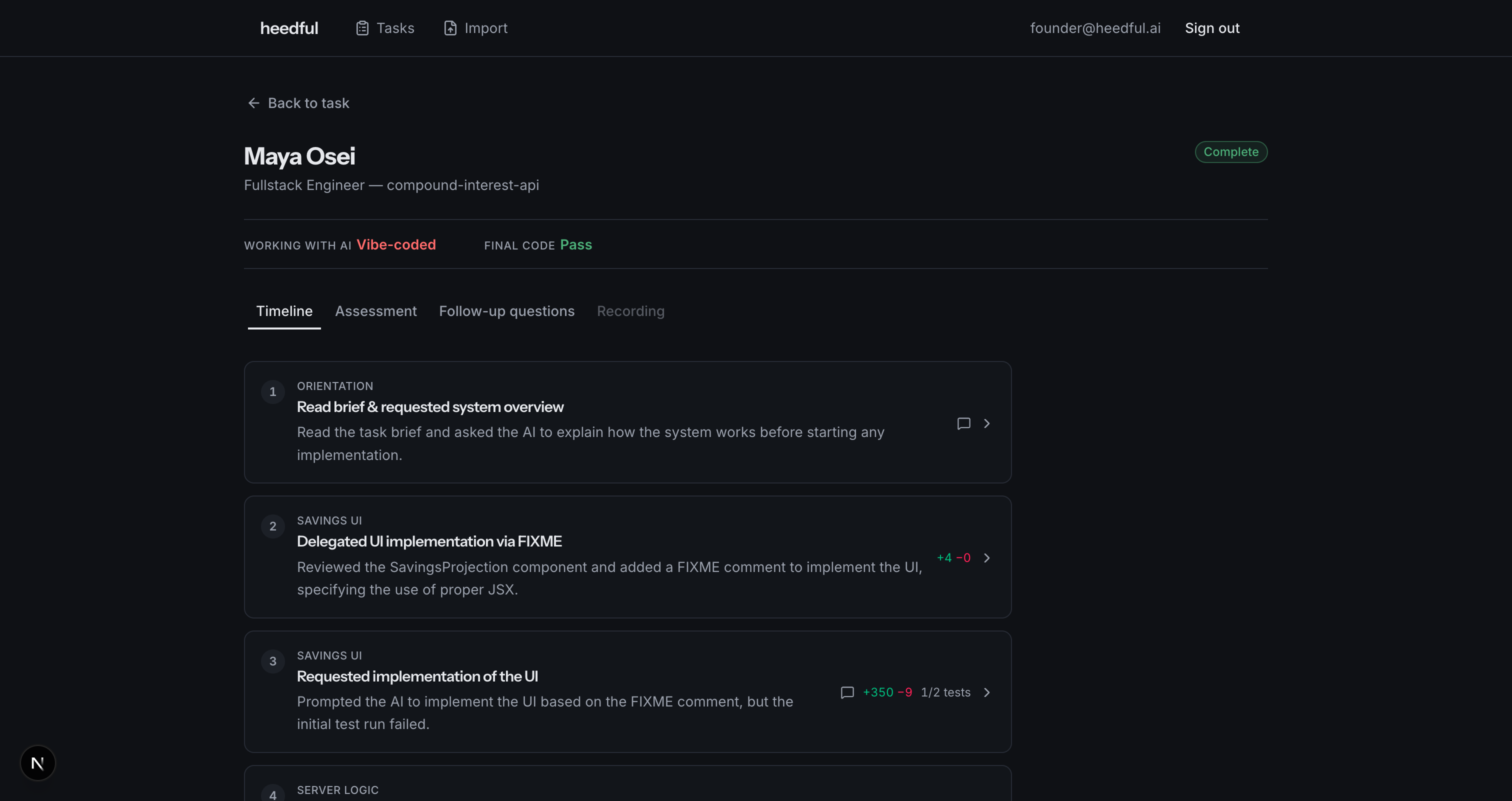Screen dimensions: 1512x801
Task: Click the 1/2 tests indicator
Action: click(x=945, y=692)
